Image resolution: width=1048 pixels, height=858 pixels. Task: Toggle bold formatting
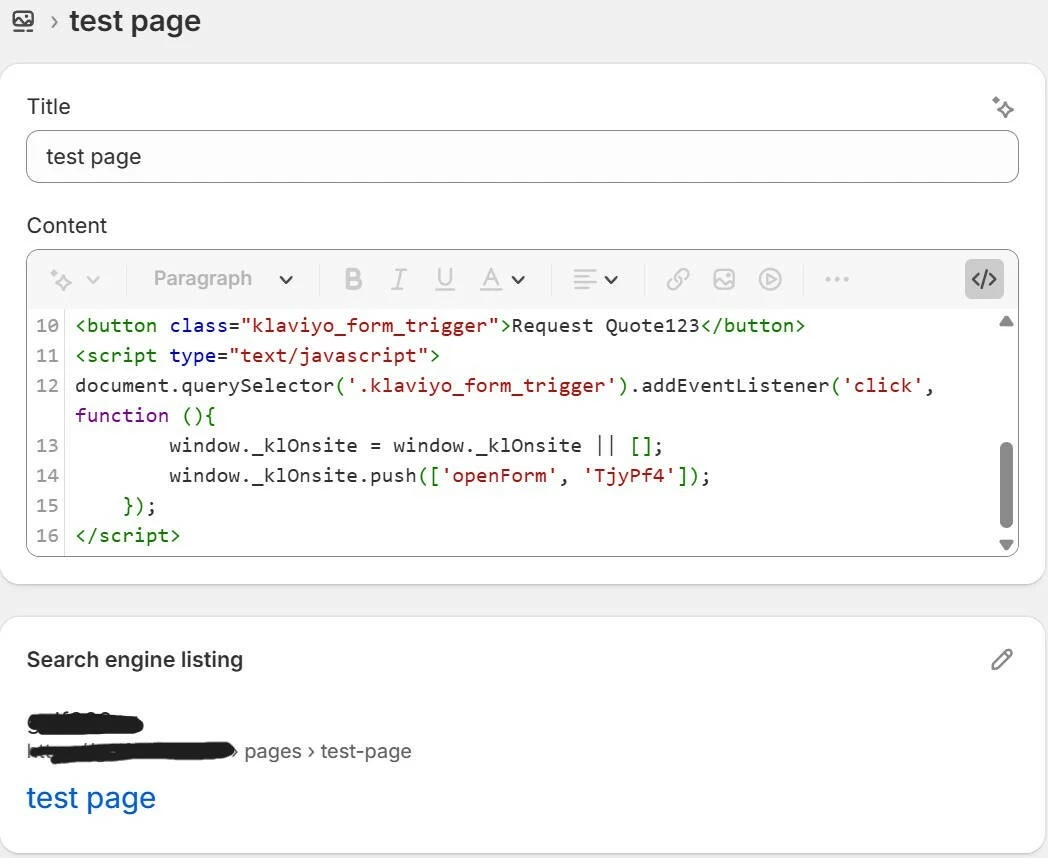[354, 279]
